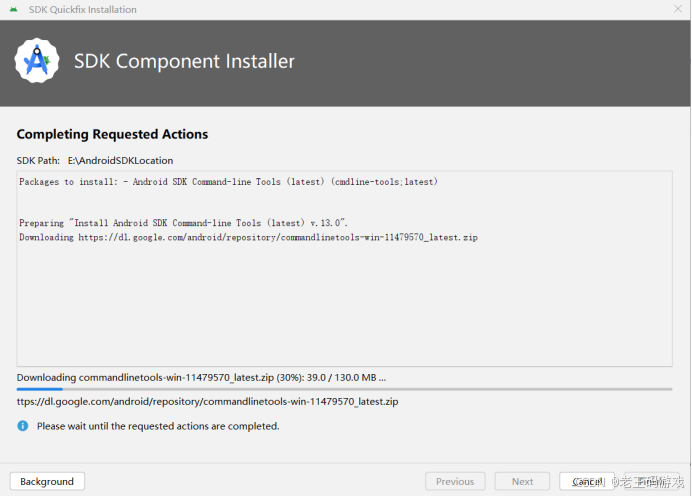Click the Completing Requested Actions heading
The image size is (692, 496).
pos(112,134)
